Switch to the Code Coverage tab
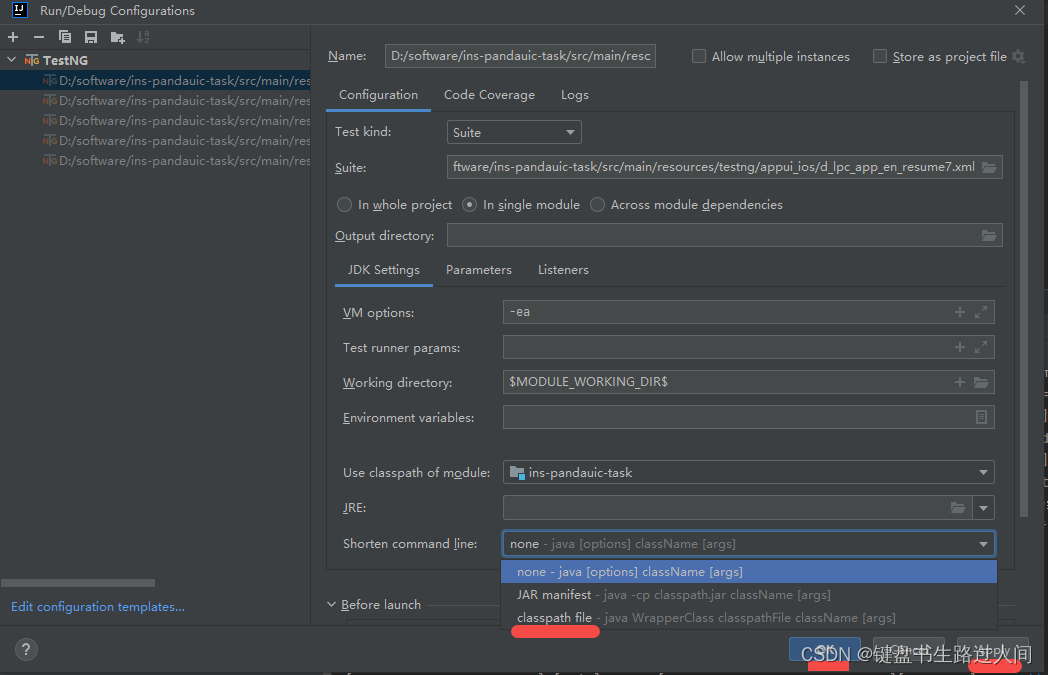The image size is (1048, 675). pyautogui.click(x=489, y=94)
